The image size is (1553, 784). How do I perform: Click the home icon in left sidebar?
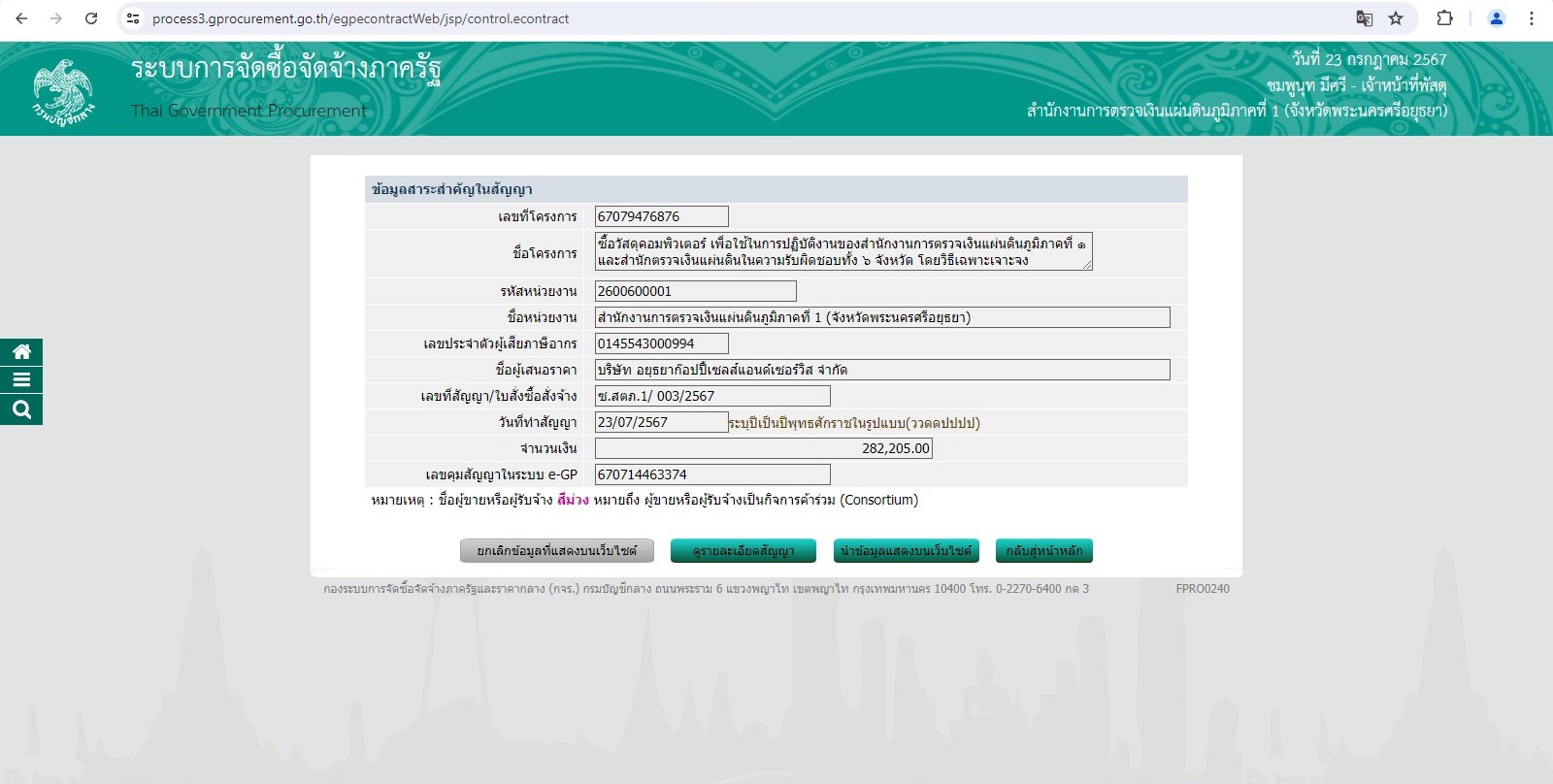tap(21, 352)
